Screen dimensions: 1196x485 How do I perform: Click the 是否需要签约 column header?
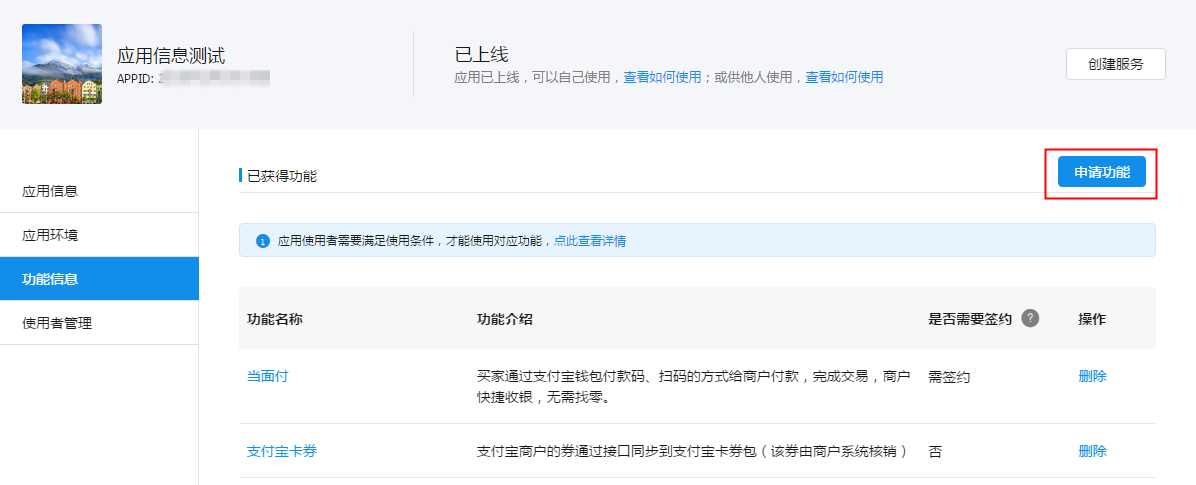[x=970, y=320]
